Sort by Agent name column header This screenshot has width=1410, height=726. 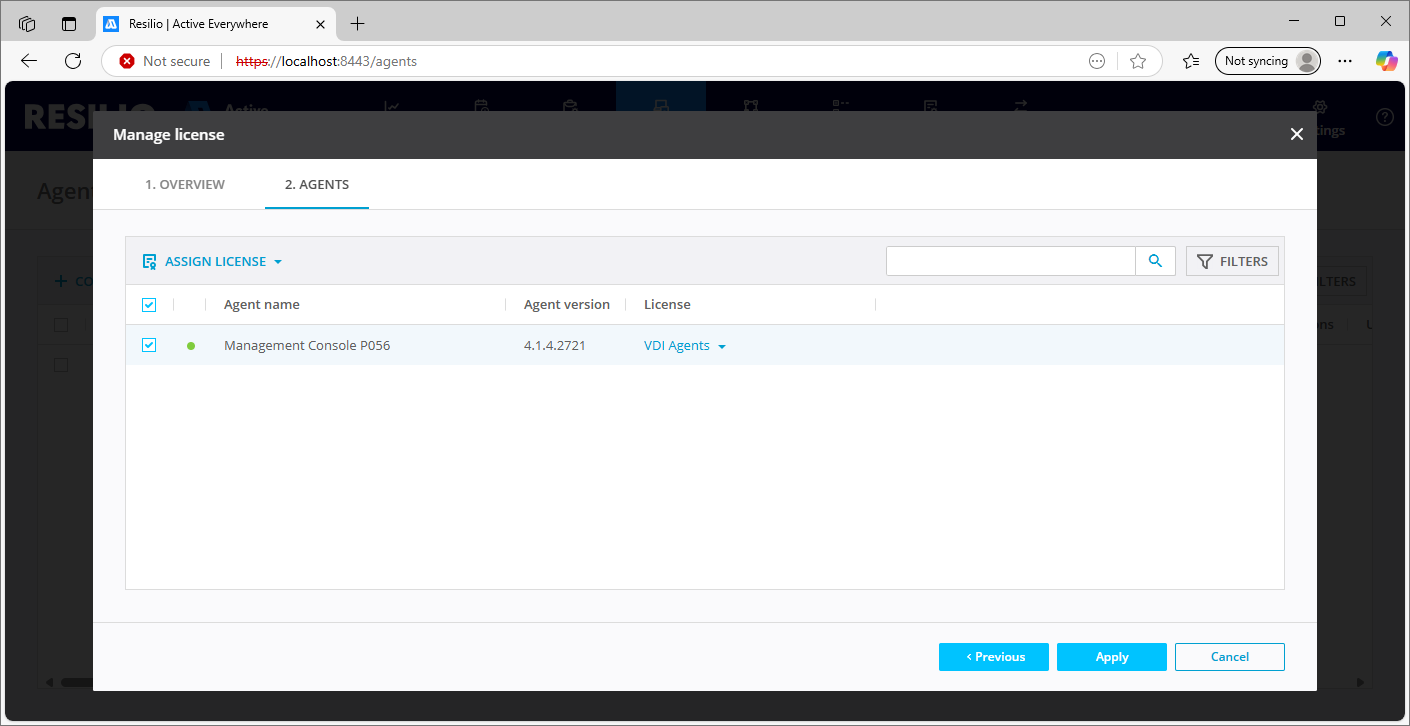pos(261,305)
